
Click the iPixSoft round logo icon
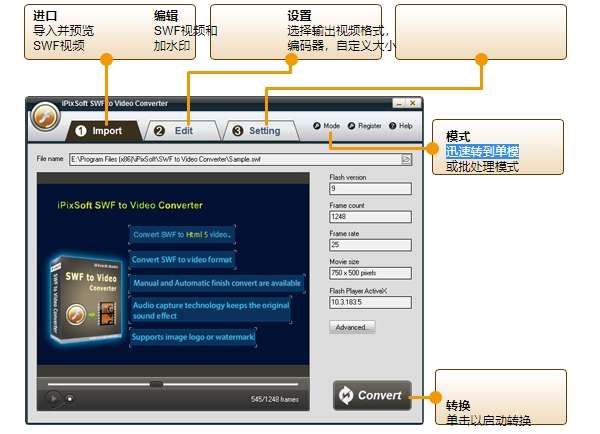coord(45,117)
